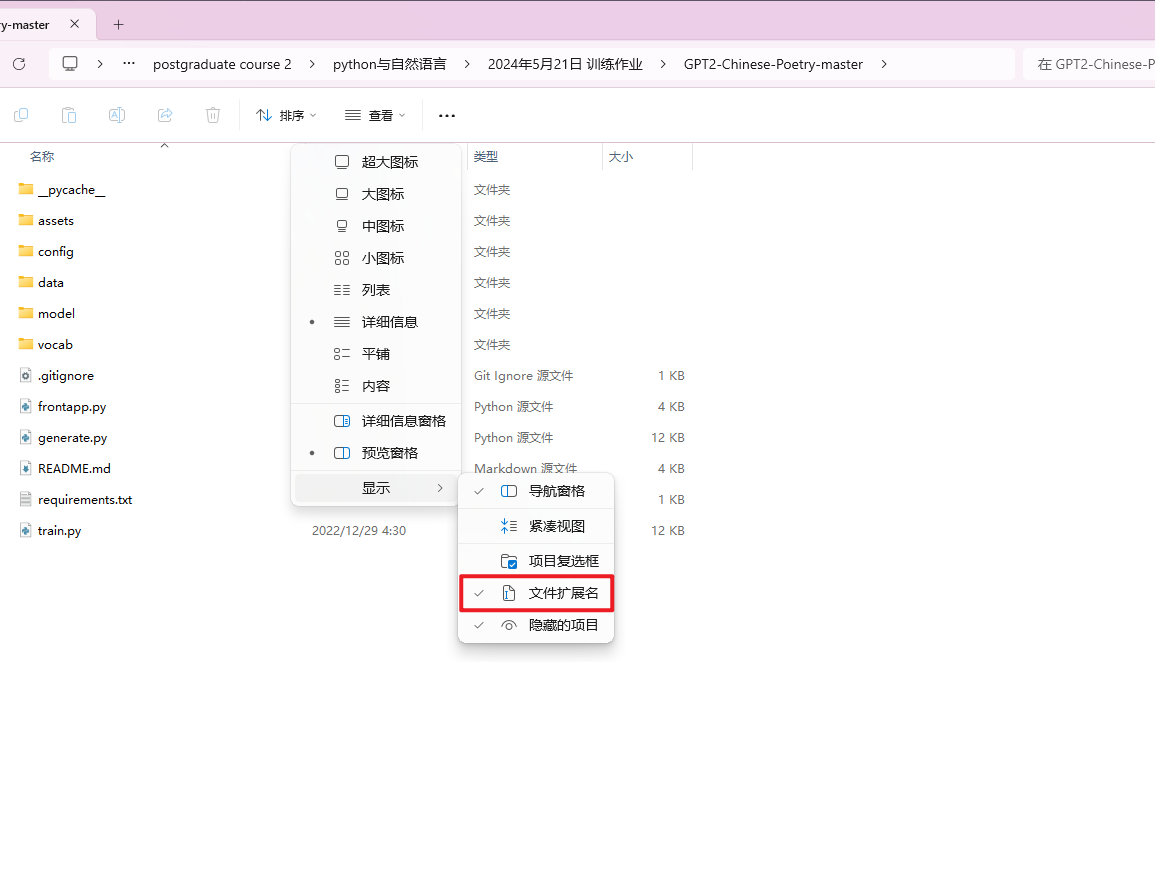This screenshot has height=869, width=1155.
Task: Click the delete trash icon
Action: 213,115
